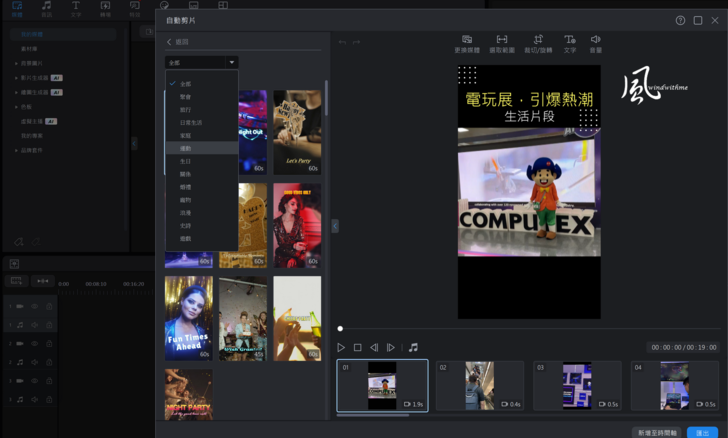The width and height of the screenshot is (728, 438).
Task: Select the 婚禮 category option
Action: click(x=186, y=187)
